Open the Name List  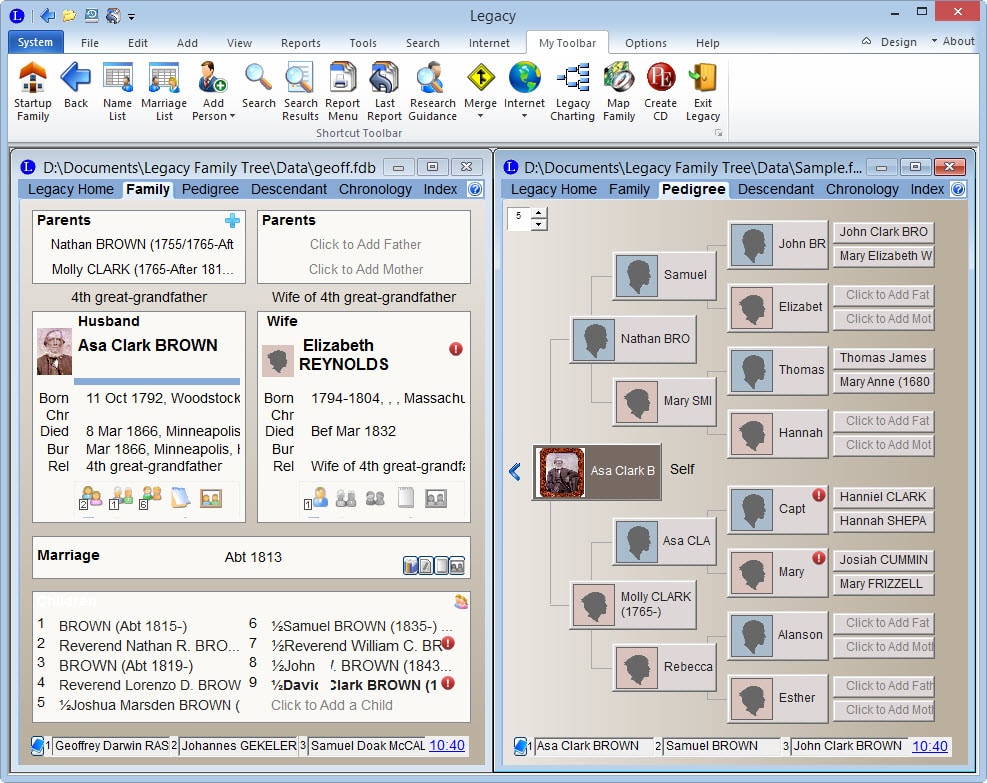pyautogui.click(x=118, y=92)
